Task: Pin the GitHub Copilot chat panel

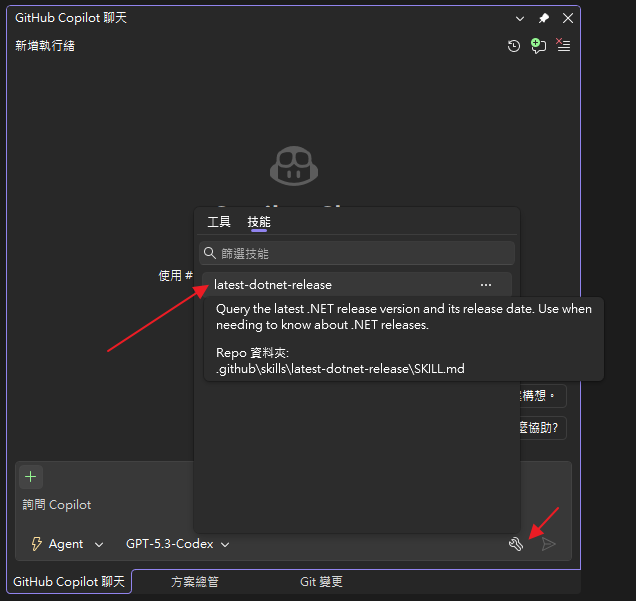Action: (544, 18)
